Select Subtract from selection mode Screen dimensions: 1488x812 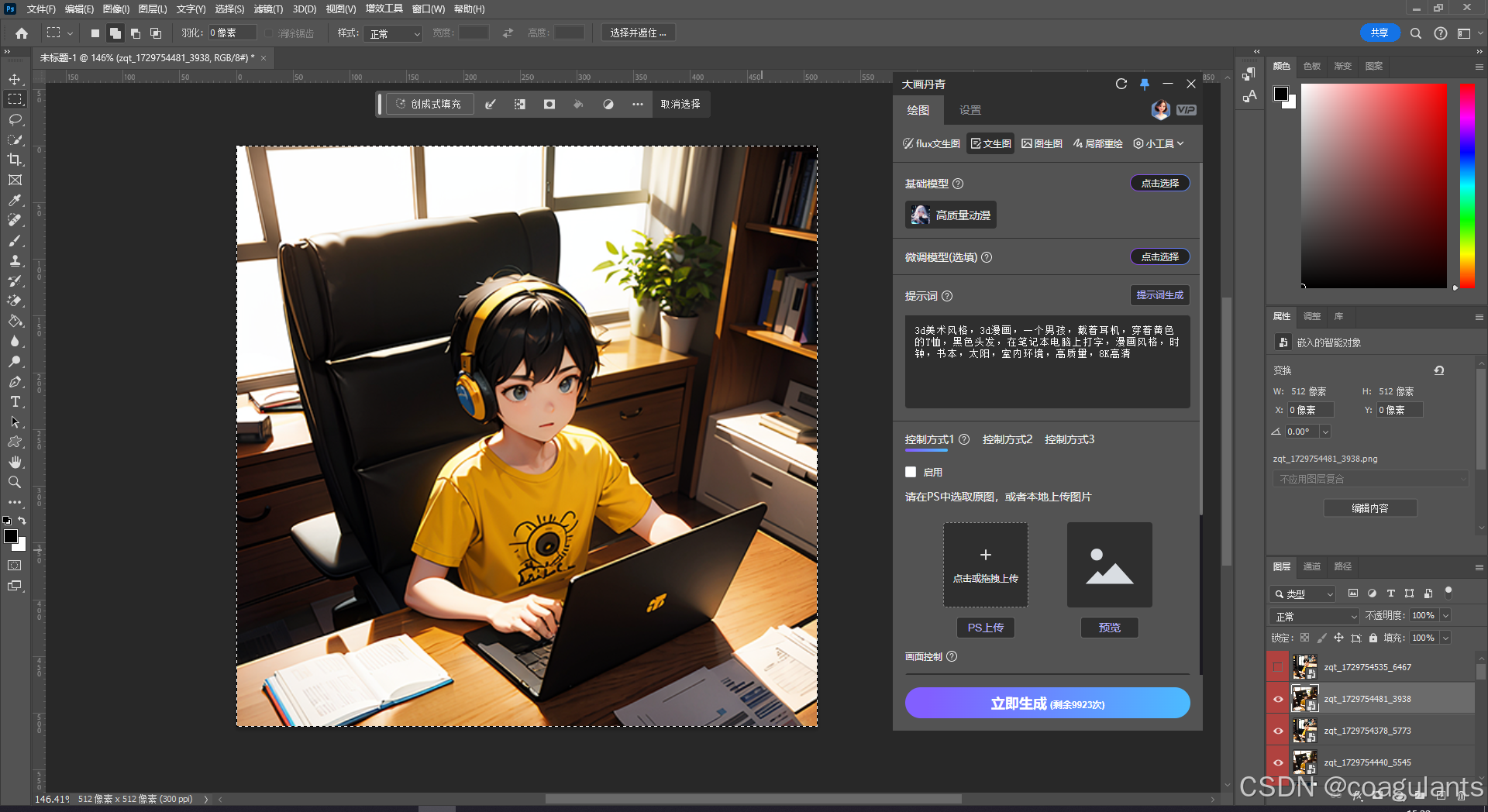pos(136,33)
